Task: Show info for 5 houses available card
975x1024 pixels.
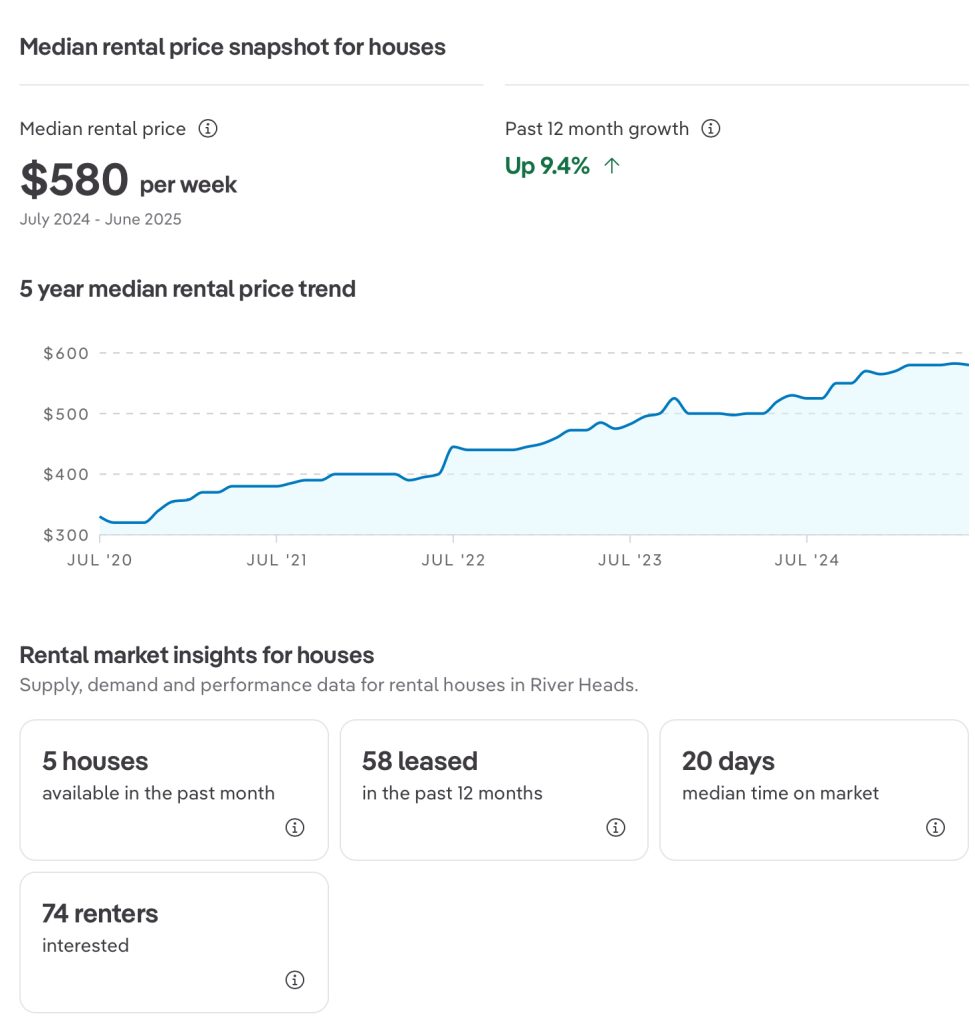Action: point(295,827)
